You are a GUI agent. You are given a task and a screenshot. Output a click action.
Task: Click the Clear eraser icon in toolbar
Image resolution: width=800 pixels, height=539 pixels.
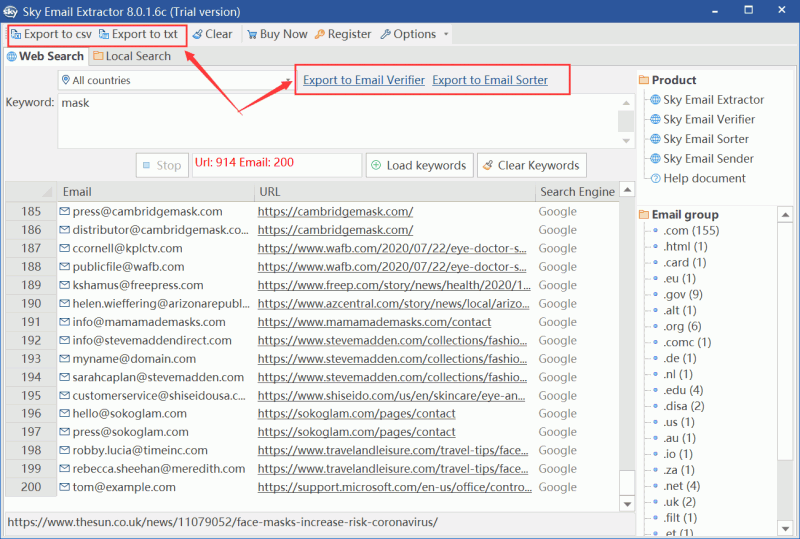point(198,34)
